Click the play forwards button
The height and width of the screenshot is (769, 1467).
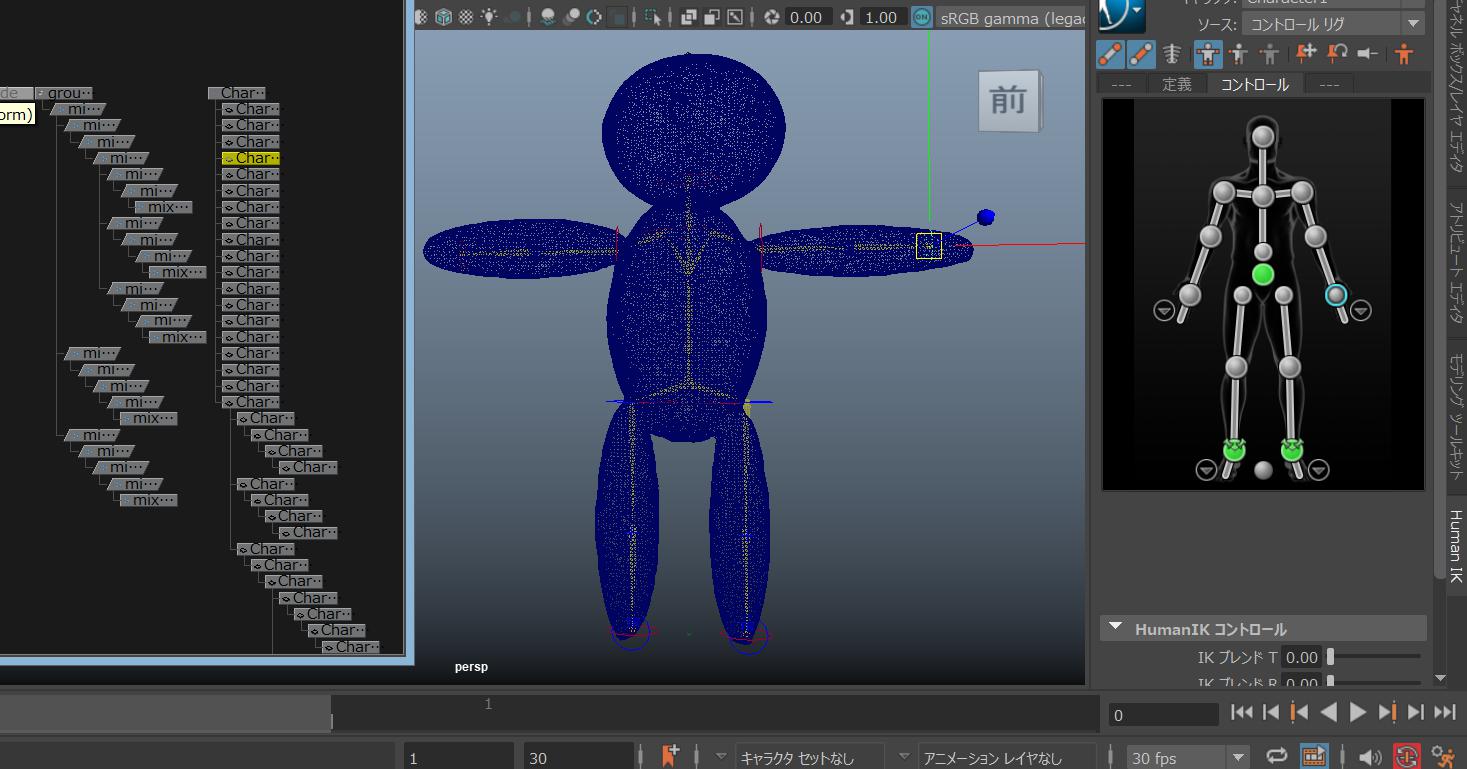pyautogui.click(x=1358, y=712)
